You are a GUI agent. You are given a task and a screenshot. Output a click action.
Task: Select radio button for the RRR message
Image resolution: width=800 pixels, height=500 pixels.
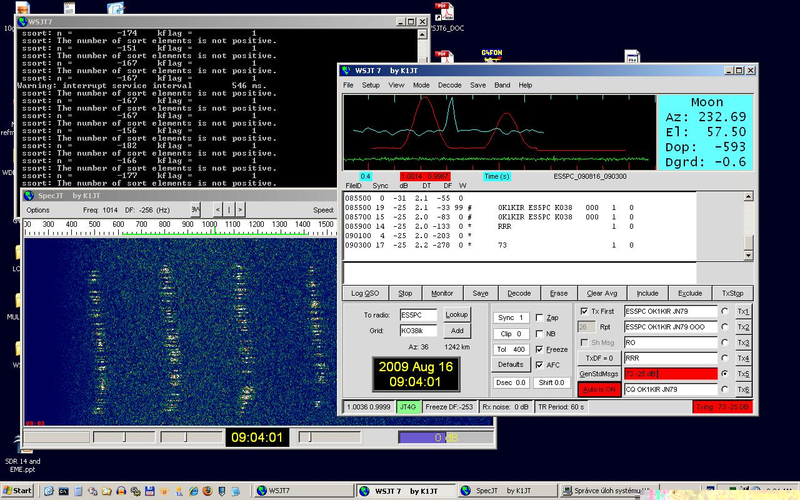pyautogui.click(x=724, y=358)
